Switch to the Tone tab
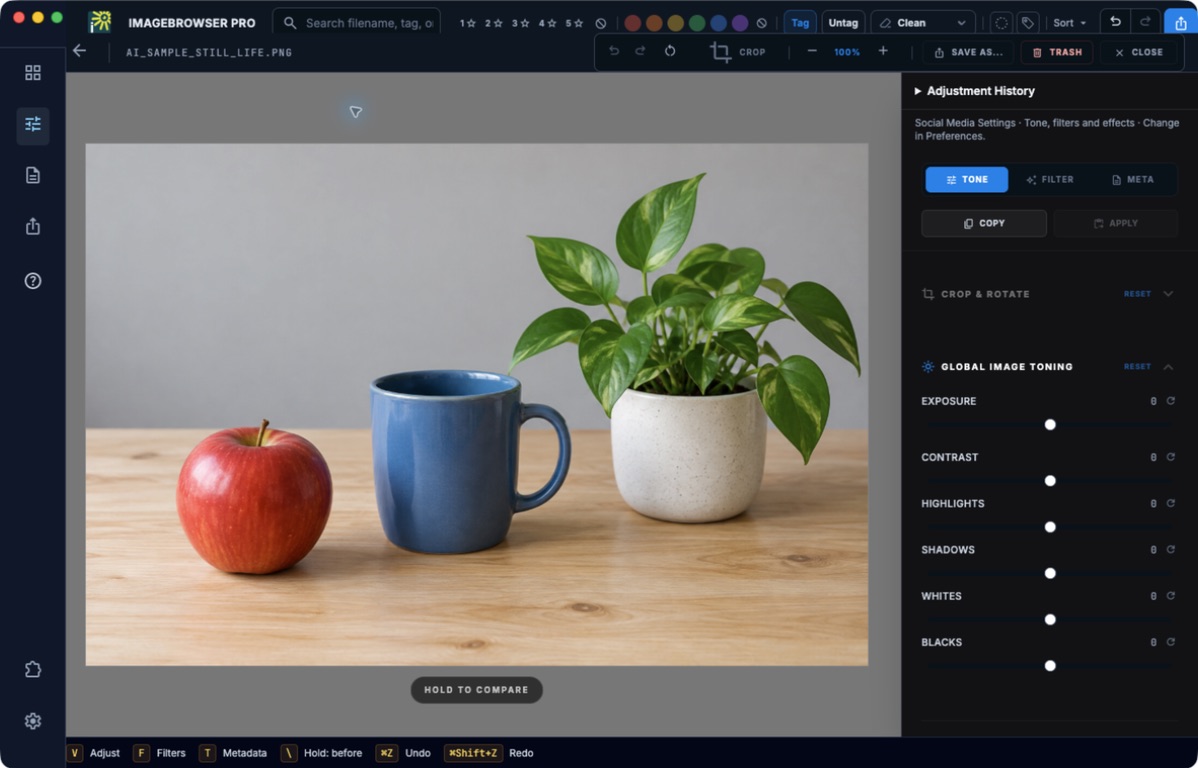The width and height of the screenshot is (1198, 768). click(966, 180)
